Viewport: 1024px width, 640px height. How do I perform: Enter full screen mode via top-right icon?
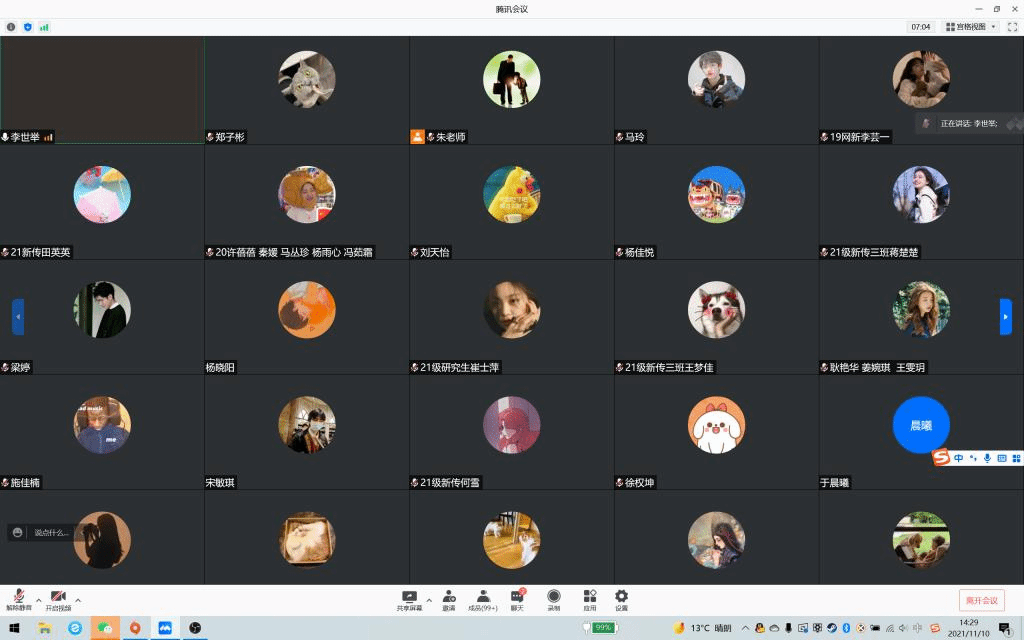pos(1012,27)
